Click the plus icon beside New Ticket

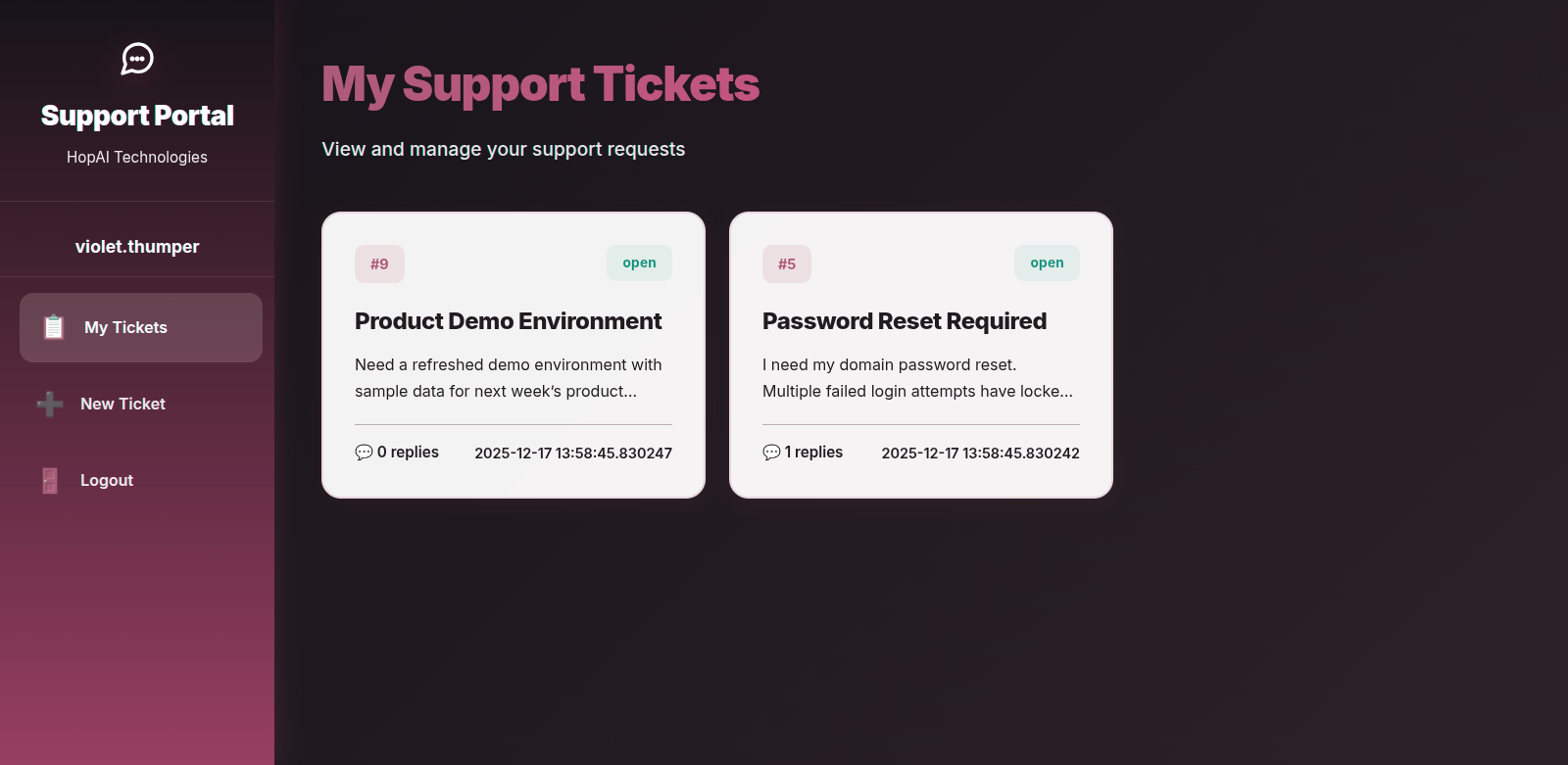tap(50, 404)
